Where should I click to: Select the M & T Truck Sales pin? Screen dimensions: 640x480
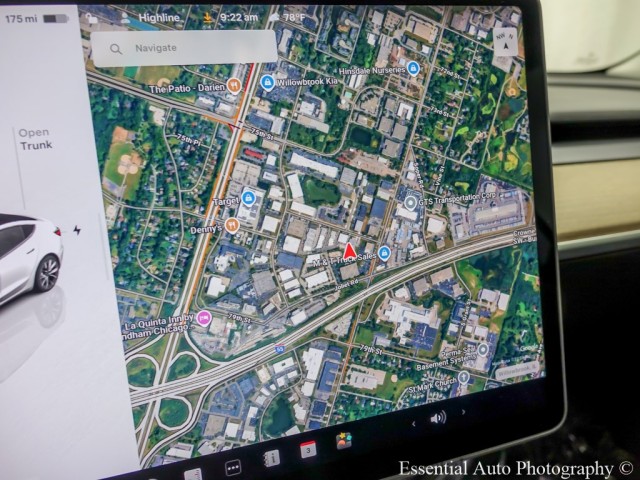pyautogui.click(x=384, y=253)
